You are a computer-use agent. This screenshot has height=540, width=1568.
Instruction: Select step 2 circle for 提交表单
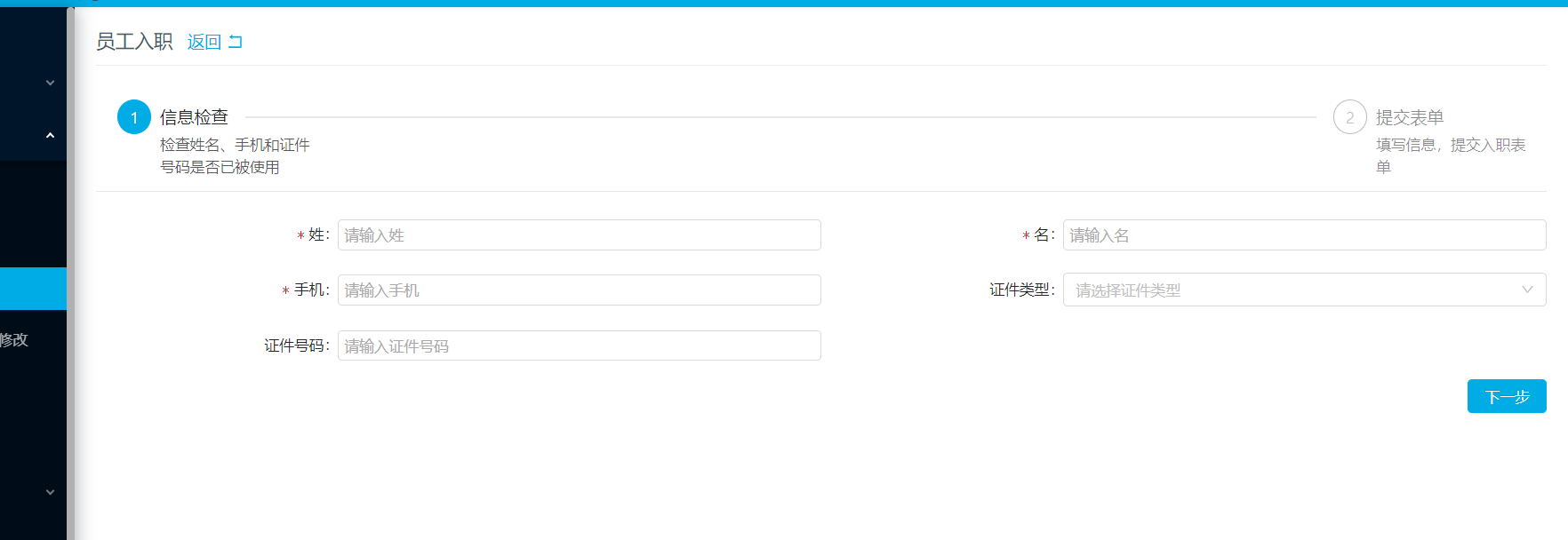tap(1349, 117)
